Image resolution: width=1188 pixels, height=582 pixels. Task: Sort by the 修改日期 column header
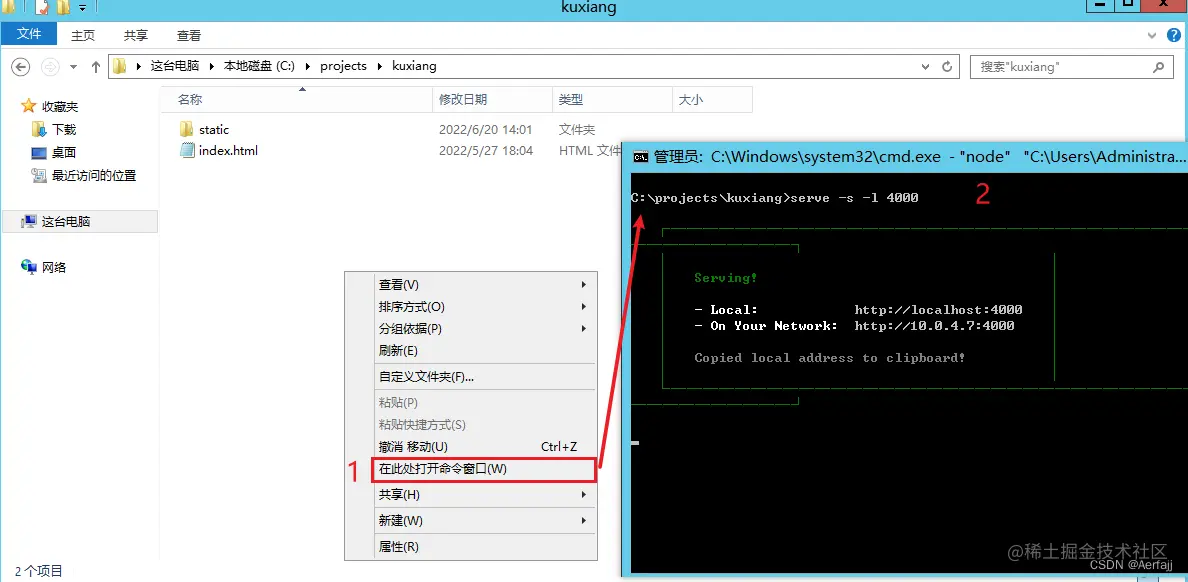coord(492,99)
